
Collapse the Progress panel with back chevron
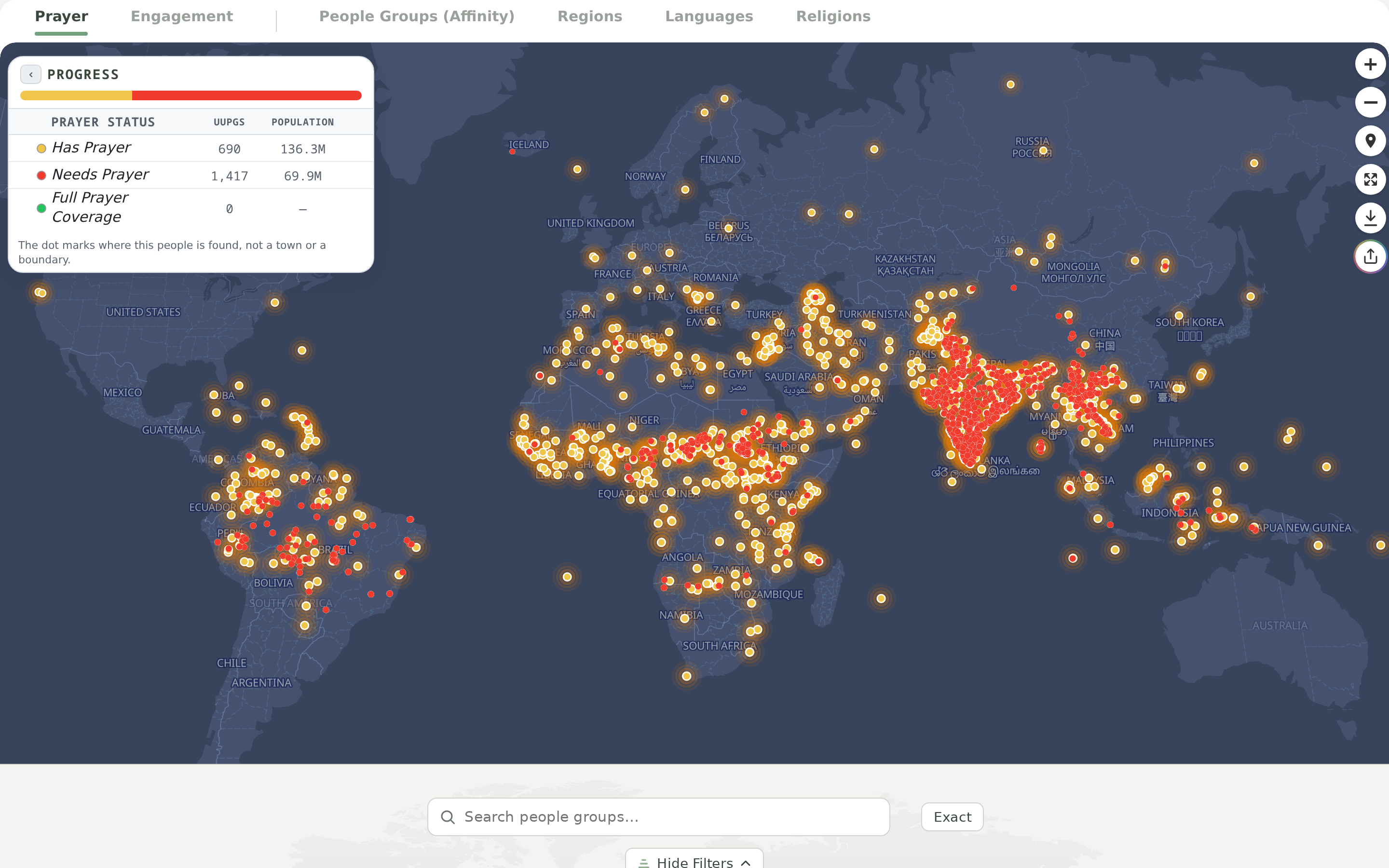pyautogui.click(x=31, y=75)
